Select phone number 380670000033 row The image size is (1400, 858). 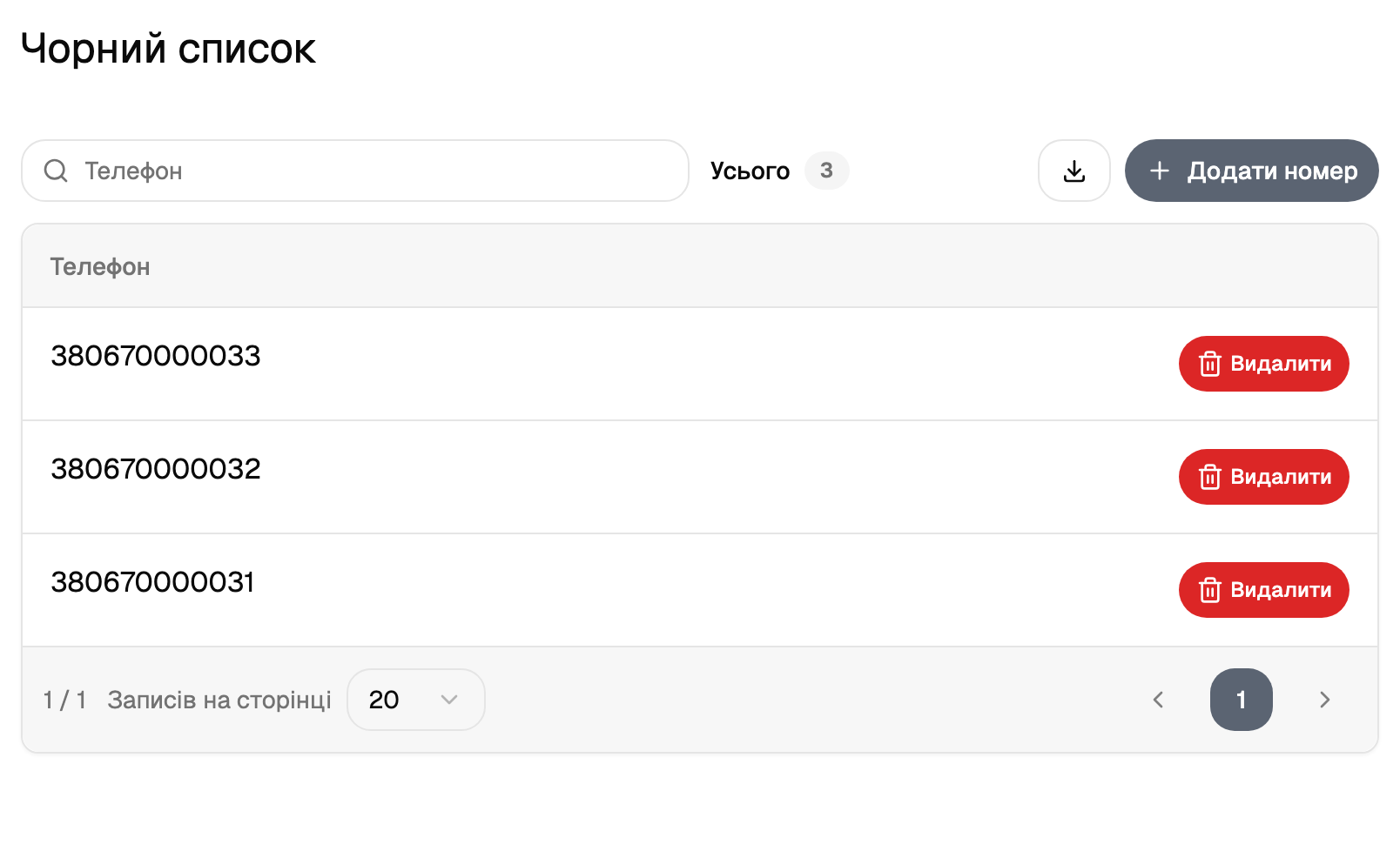[x=700, y=364]
